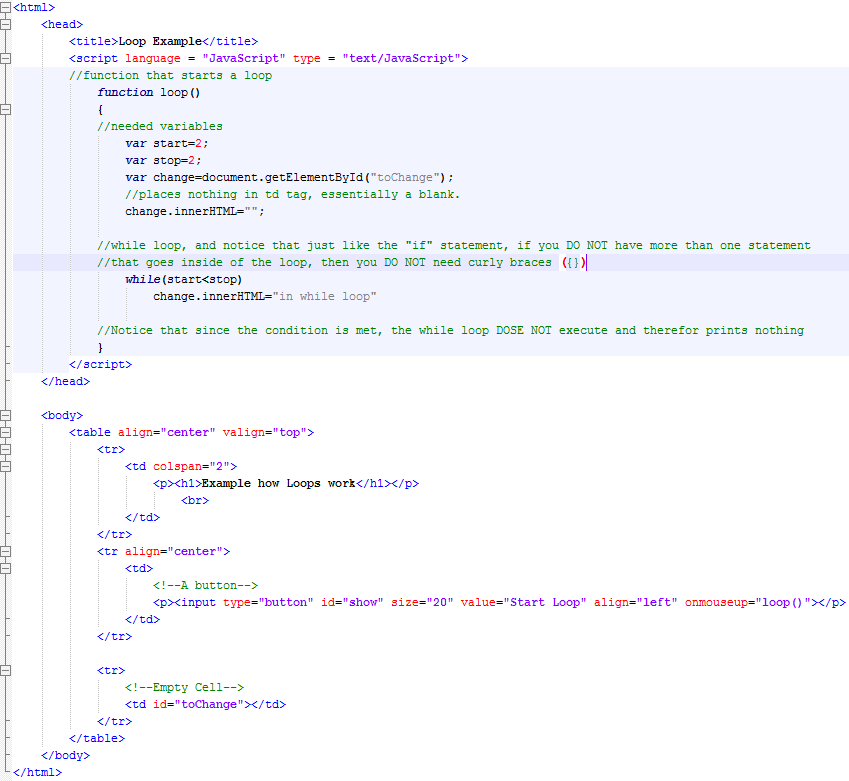Click the "text/JavaScript" type value
849x781 pixels.
[x=401, y=58]
